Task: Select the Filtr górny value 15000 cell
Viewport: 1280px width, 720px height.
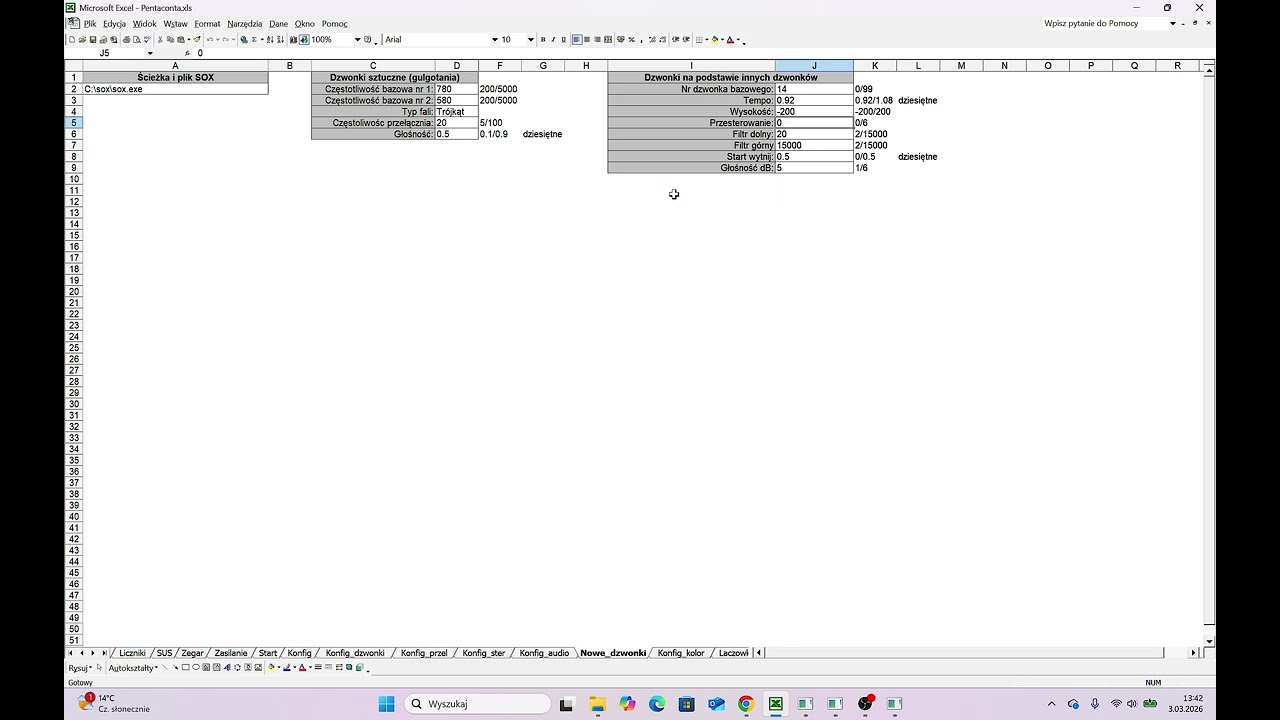Action: click(x=814, y=145)
